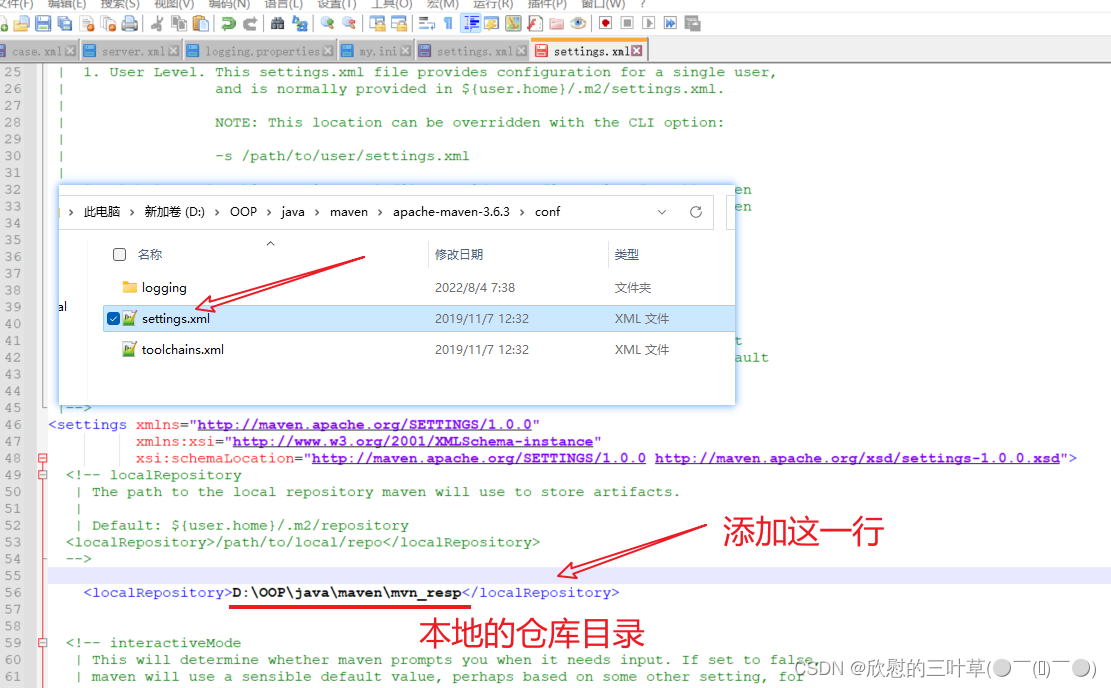Image resolution: width=1111 pixels, height=688 pixels.
Task: Expand the chevron after apache-maven-3.6.3 in address bar
Action: point(522,212)
